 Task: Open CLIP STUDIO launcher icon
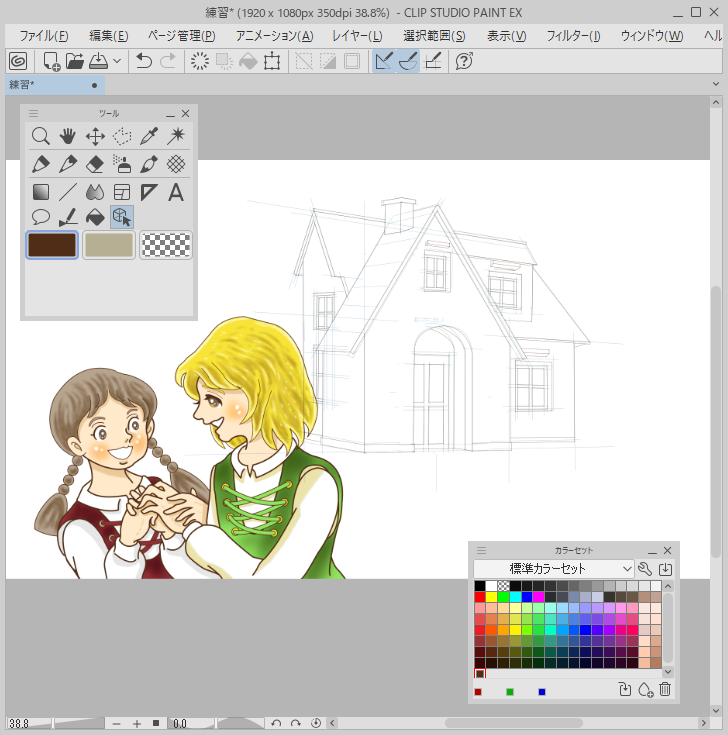(x=18, y=61)
